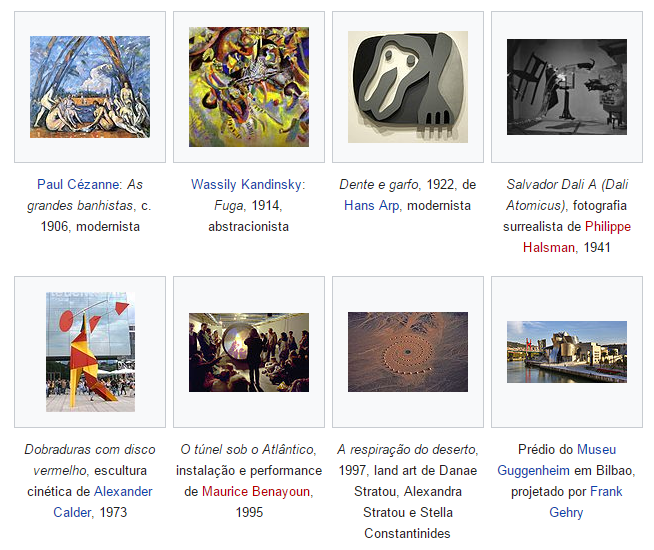Follow the Frank Gehry link
Viewport: 654px width, 550px height.
[586, 502]
